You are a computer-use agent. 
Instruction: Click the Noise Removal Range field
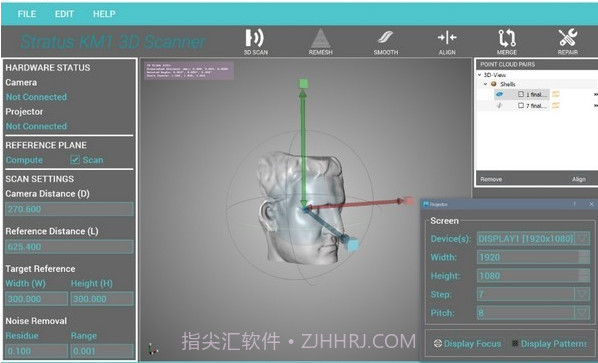[x=102, y=351]
